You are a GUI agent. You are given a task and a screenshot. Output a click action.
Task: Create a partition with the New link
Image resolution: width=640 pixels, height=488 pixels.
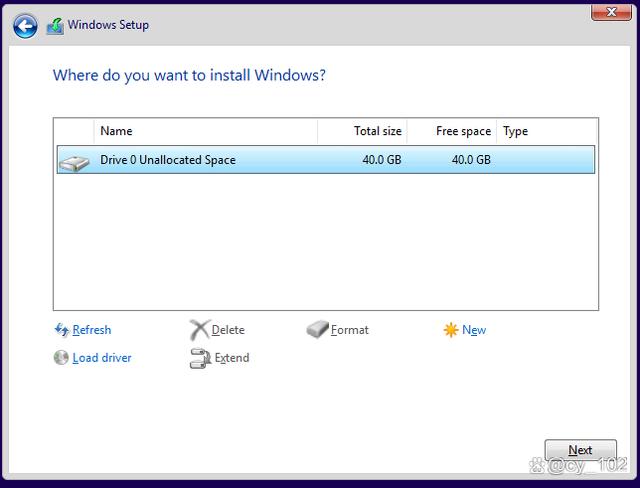click(x=474, y=330)
